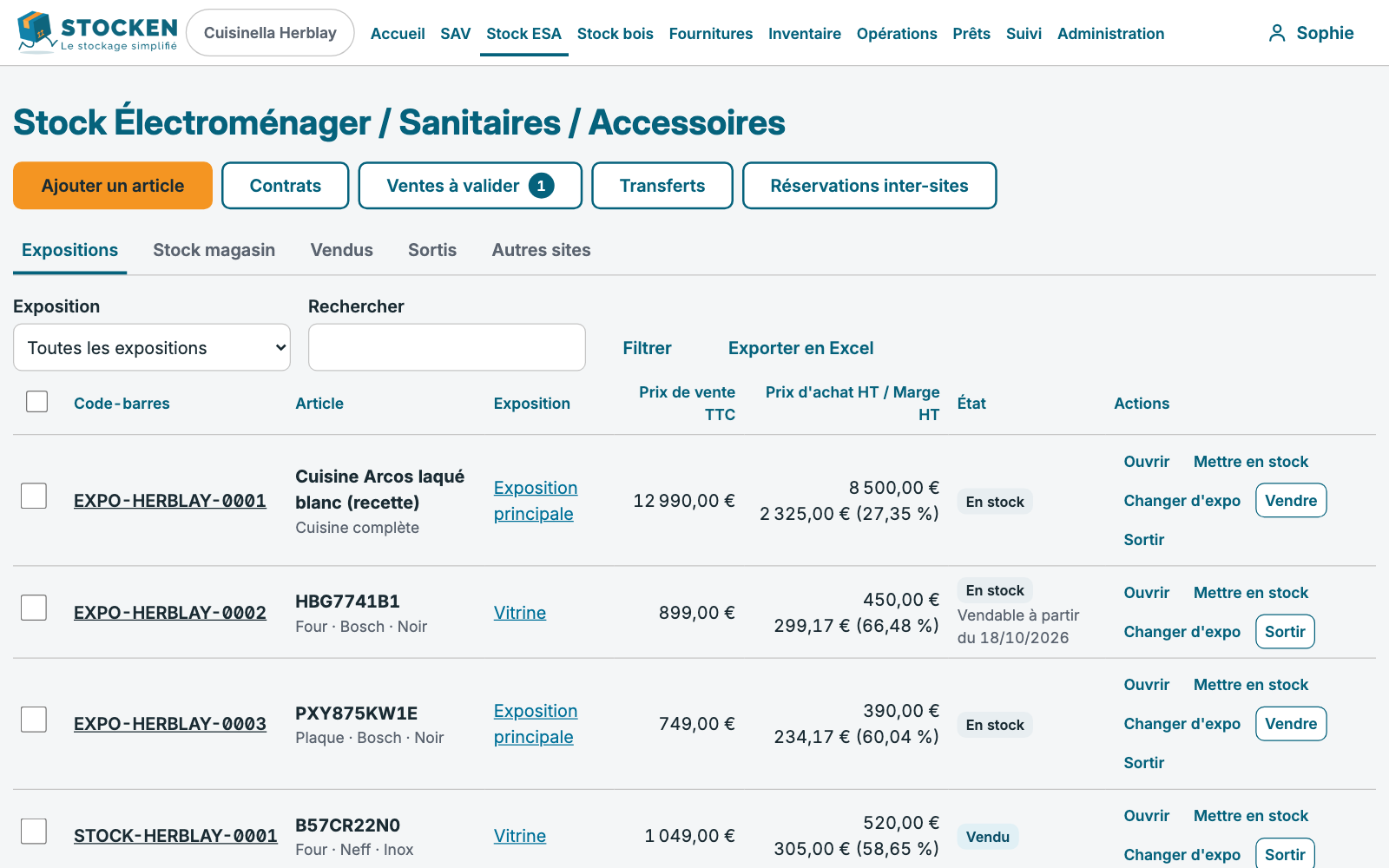Viewport: 1389px width, 868px height.
Task: Check the box for EXPO-HERBLAY-0001
Action: coord(34,496)
